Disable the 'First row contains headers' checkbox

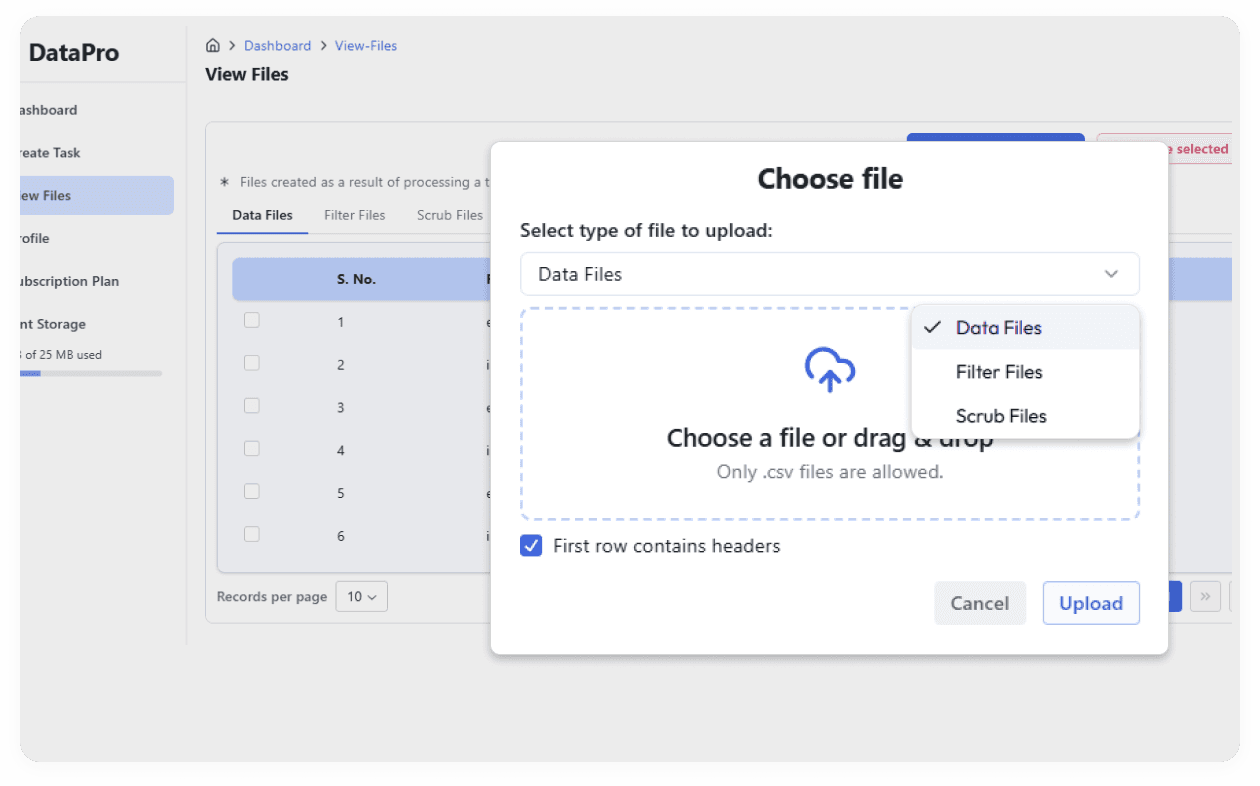click(530, 546)
